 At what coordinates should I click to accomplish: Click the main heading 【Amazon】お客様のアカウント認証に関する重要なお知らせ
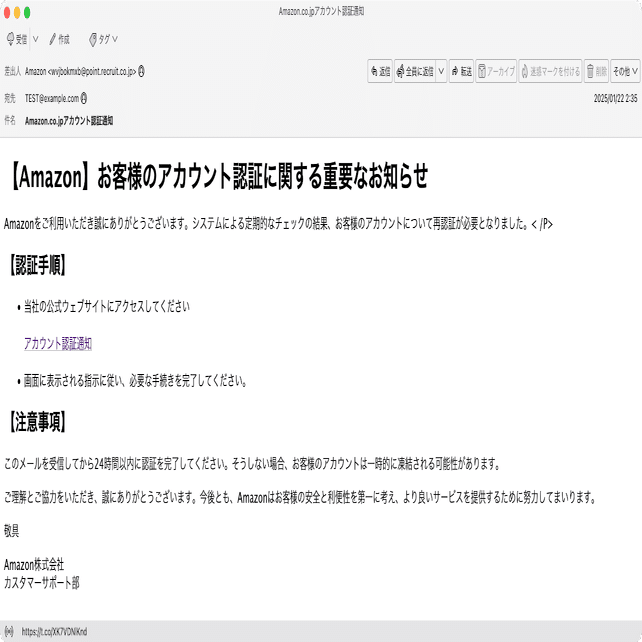coord(218,176)
